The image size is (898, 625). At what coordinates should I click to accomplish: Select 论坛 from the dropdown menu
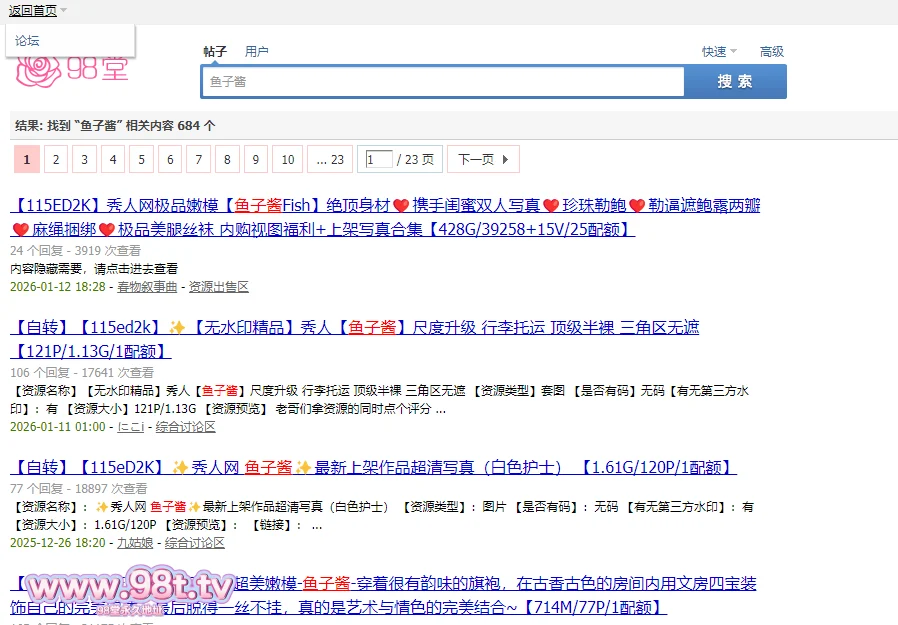(28, 41)
